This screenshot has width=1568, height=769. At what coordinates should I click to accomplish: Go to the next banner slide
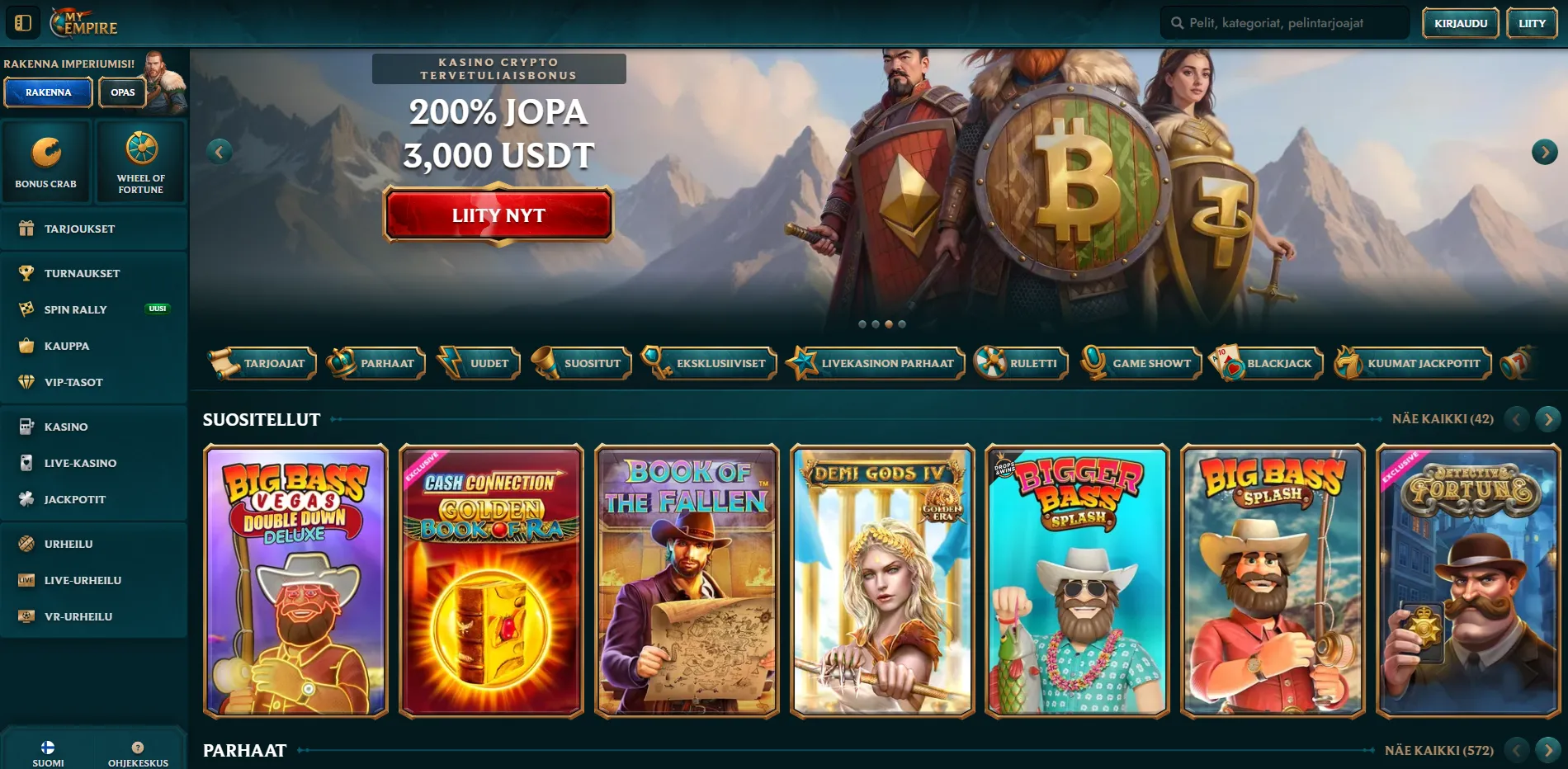(1544, 152)
